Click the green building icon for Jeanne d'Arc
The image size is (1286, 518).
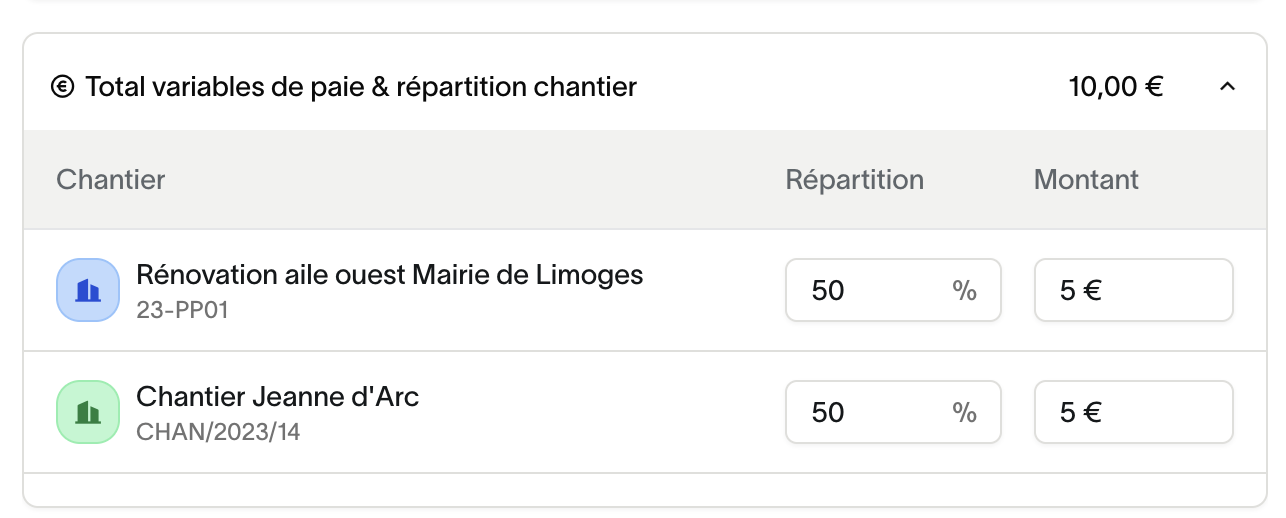click(88, 412)
